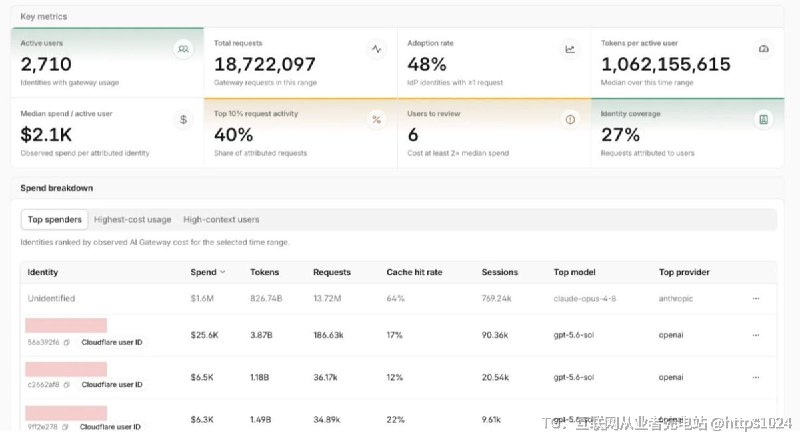Click the 20.54k sessions cell
Viewport: 800px width, 435px height.
pos(495,378)
